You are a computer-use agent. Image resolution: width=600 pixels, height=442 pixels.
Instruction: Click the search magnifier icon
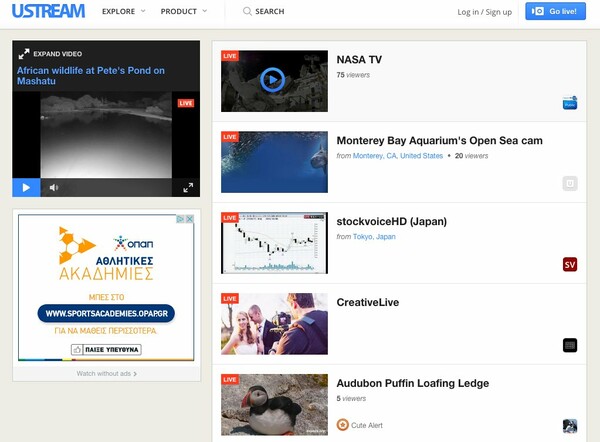(247, 11)
